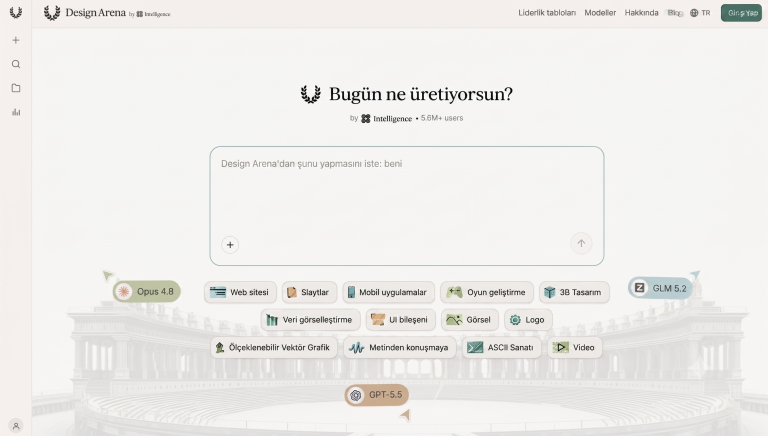Open the folder icon in the sidebar
The height and width of the screenshot is (436, 768).
pyautogui.click(x=16, y=88)
